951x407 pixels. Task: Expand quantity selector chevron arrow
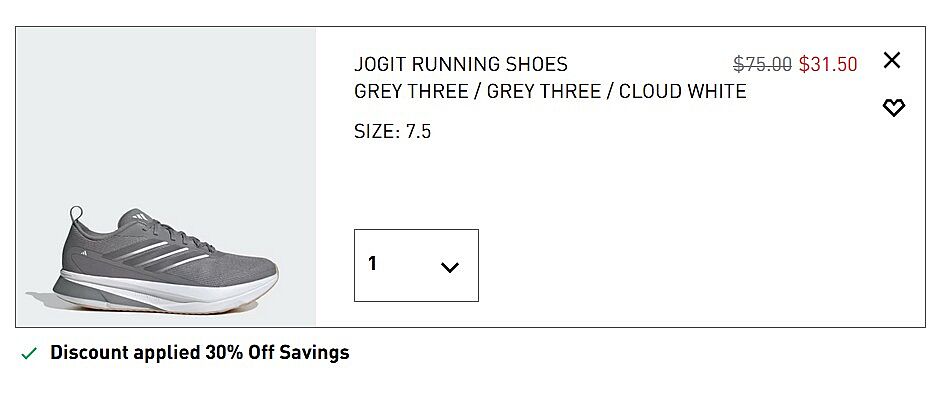click(x=450, y=267)
